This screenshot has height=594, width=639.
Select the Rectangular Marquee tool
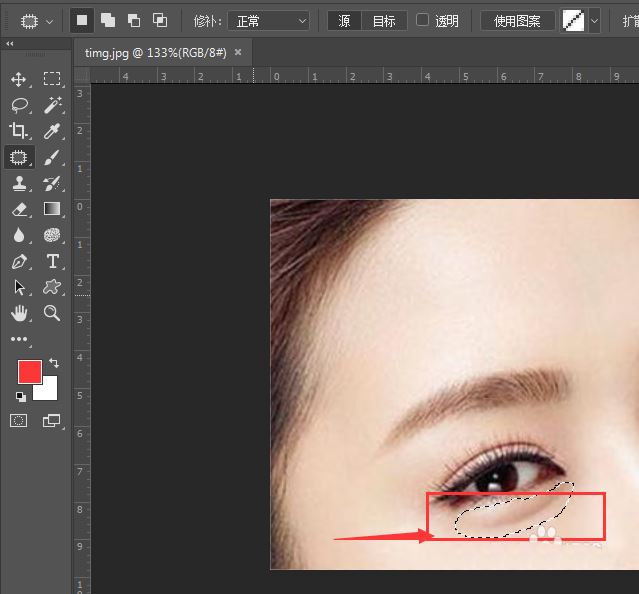[x=52, y=79]
